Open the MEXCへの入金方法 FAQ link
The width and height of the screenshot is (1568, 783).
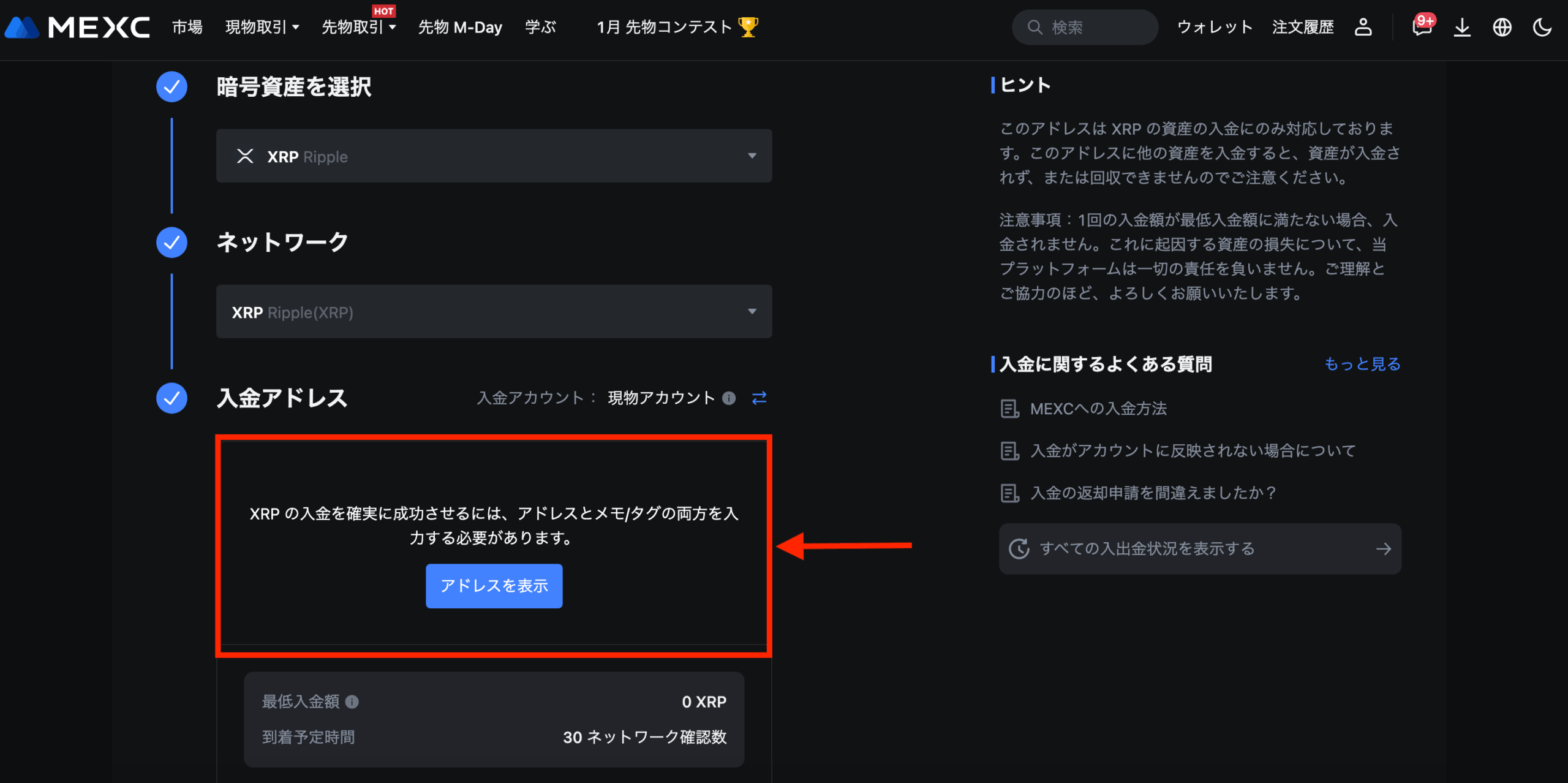tap(1098, 409)
